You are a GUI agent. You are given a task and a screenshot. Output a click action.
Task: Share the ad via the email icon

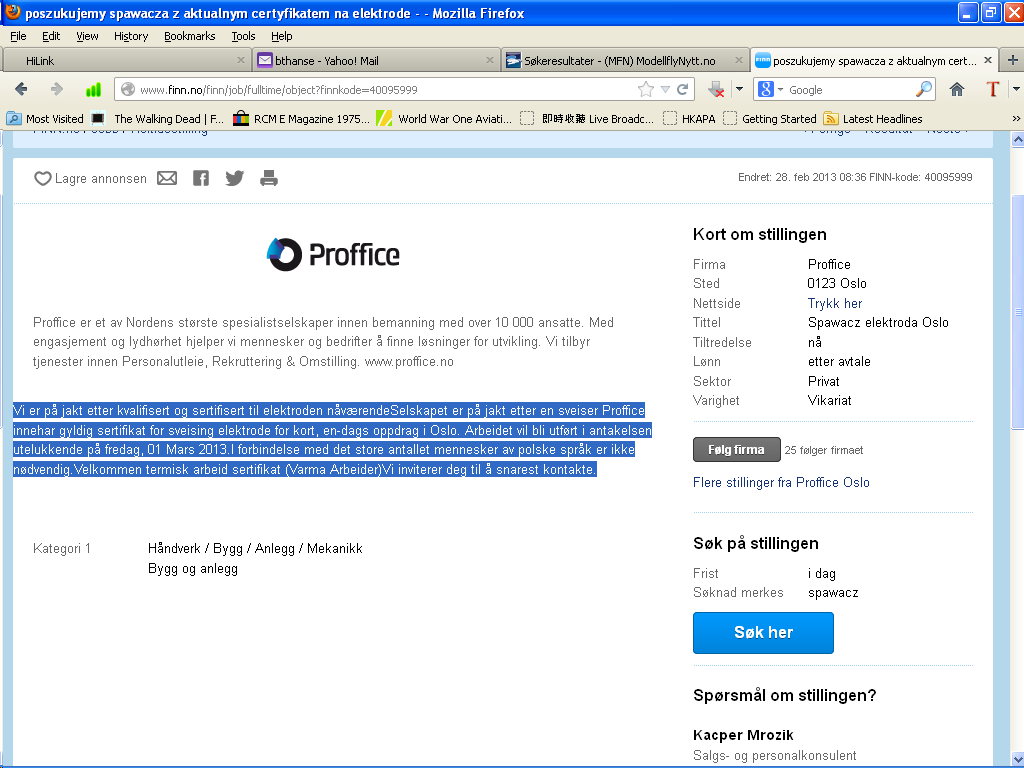(x=167, y=178)
